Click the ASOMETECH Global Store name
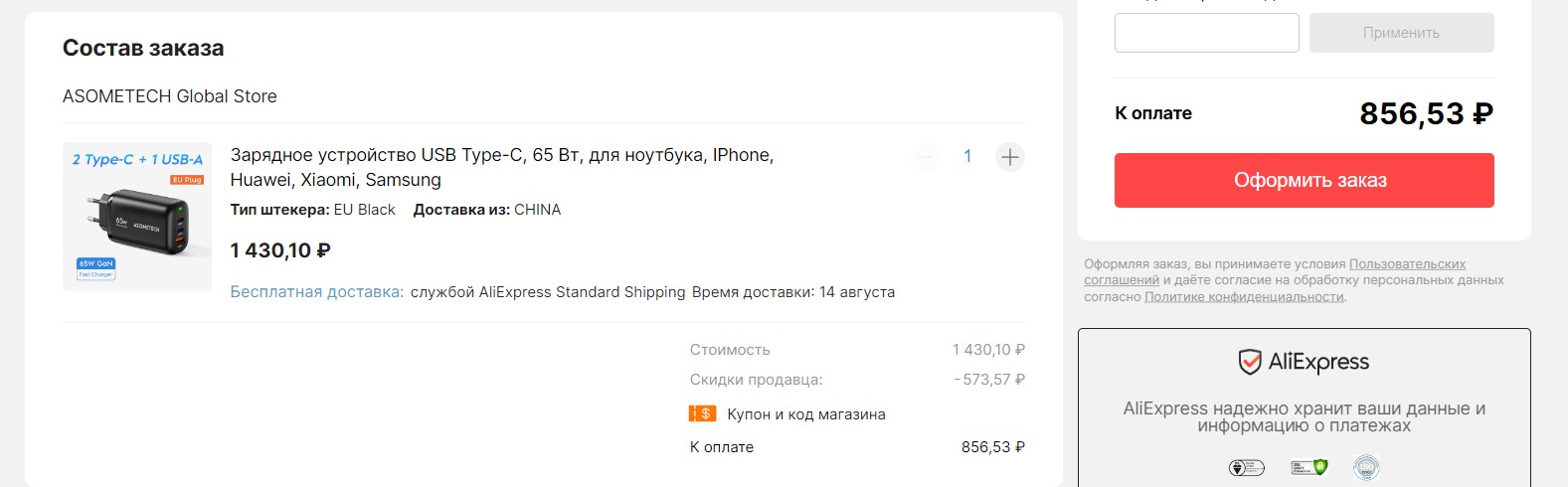The height and width of the screenshot is (487, 1568). pos(170,96)
